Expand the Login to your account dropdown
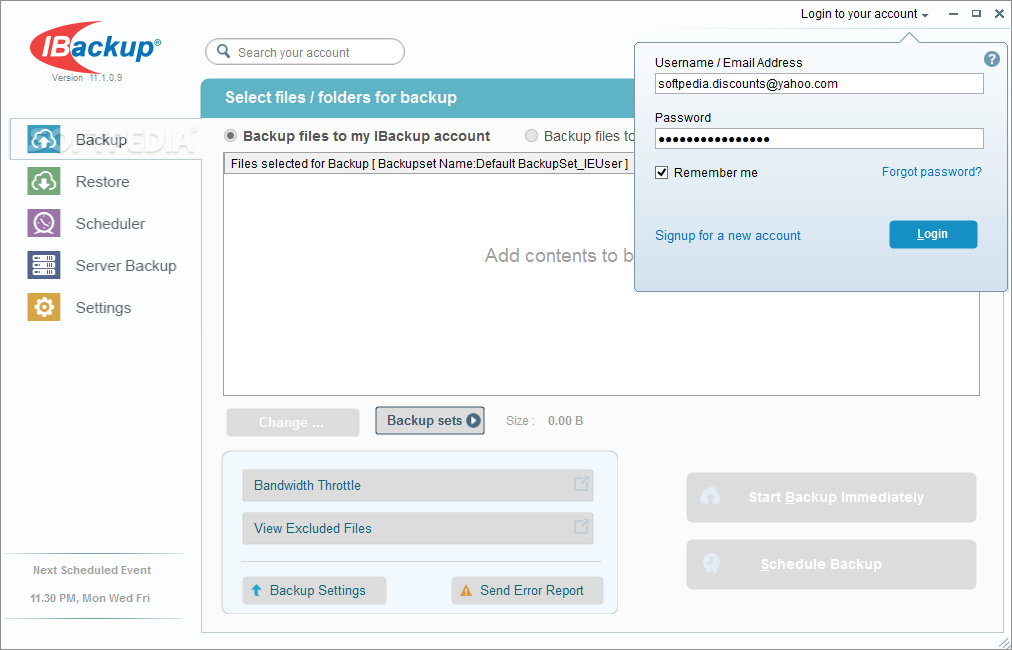1012x650 pixels. [864, 14]
